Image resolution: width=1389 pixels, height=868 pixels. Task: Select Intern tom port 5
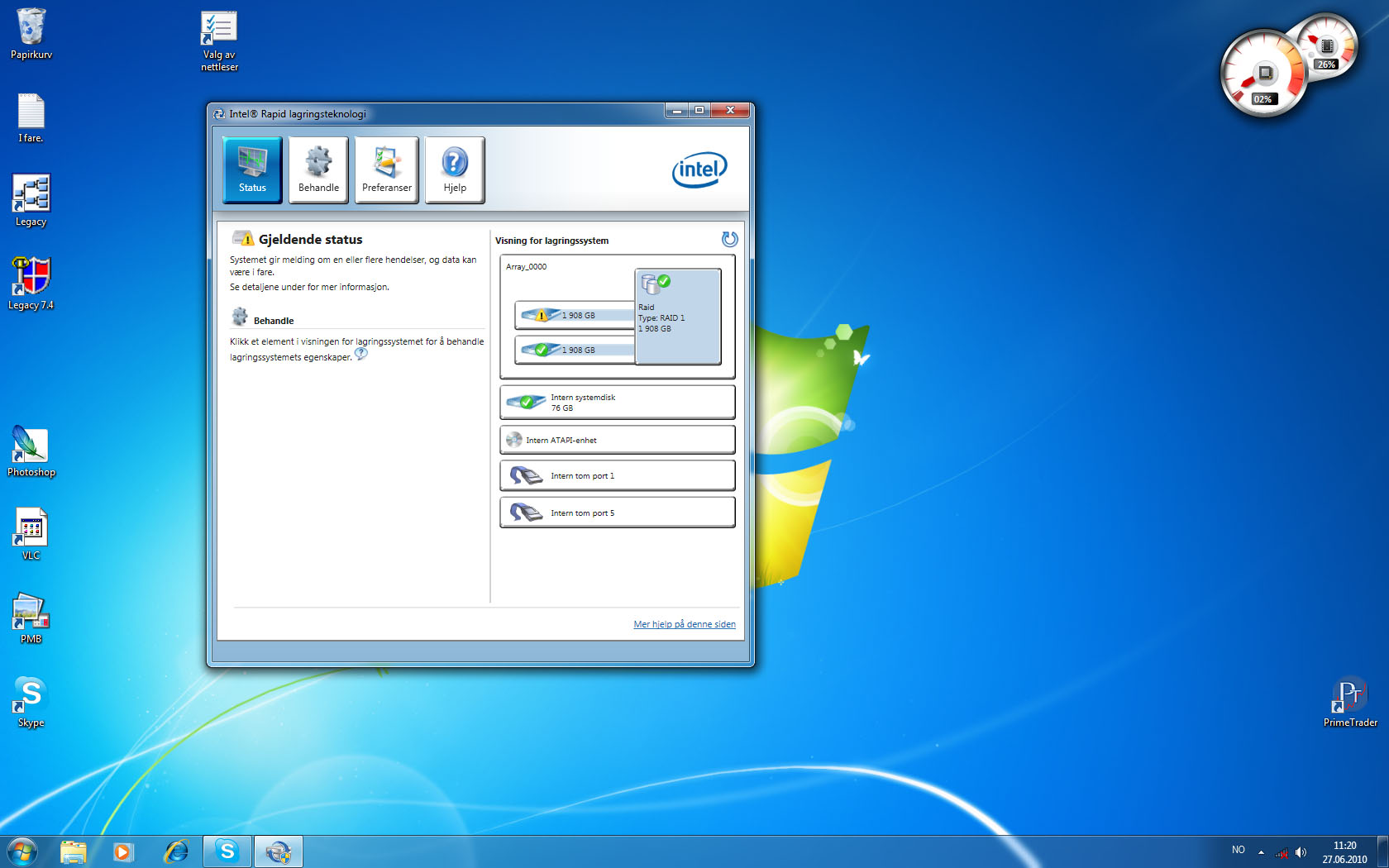pos(618,513)
